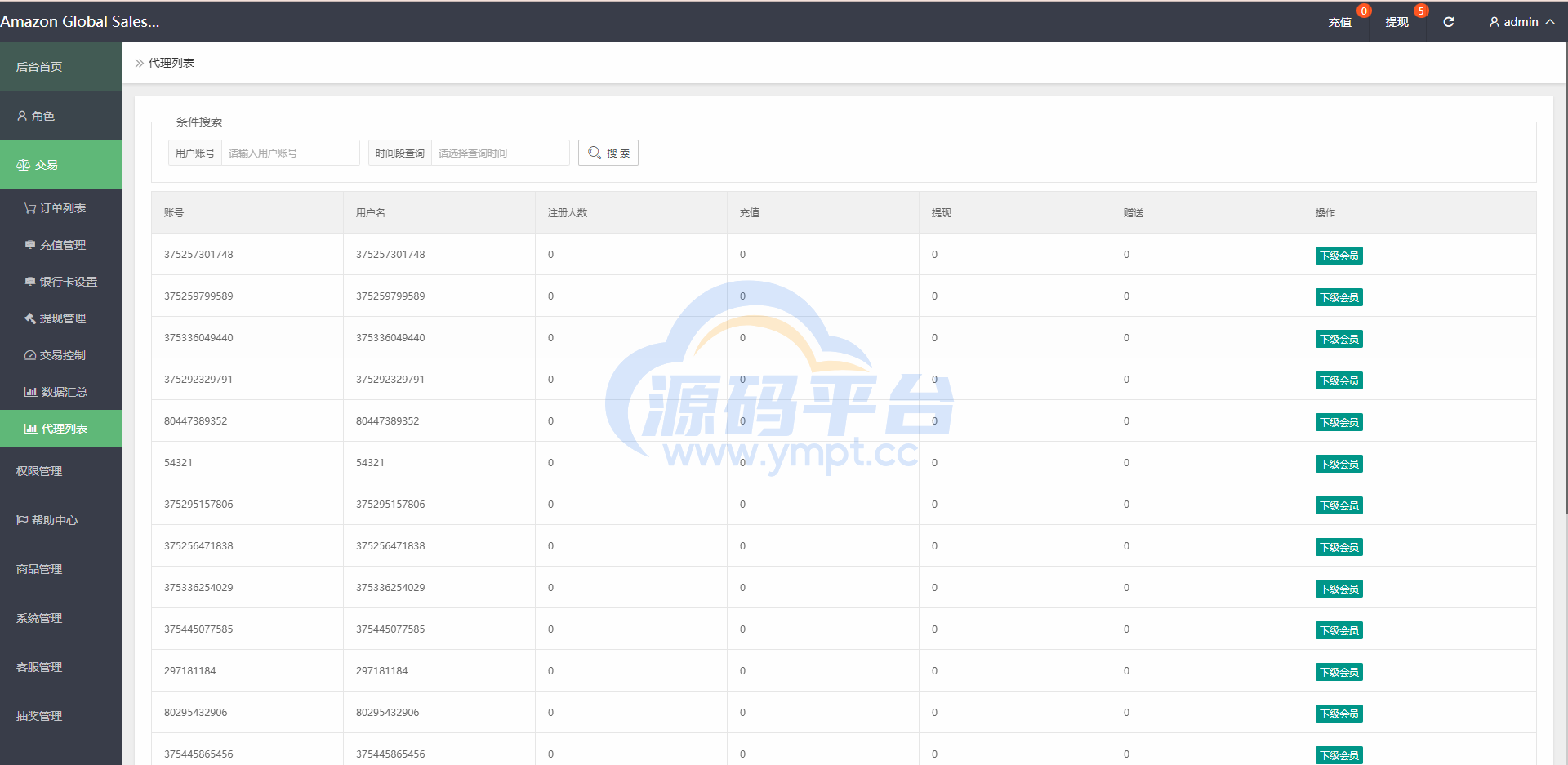Click the refresh icon in top bar
The width and height of the screenshot is (1568, 765).
pos(1448,22)
